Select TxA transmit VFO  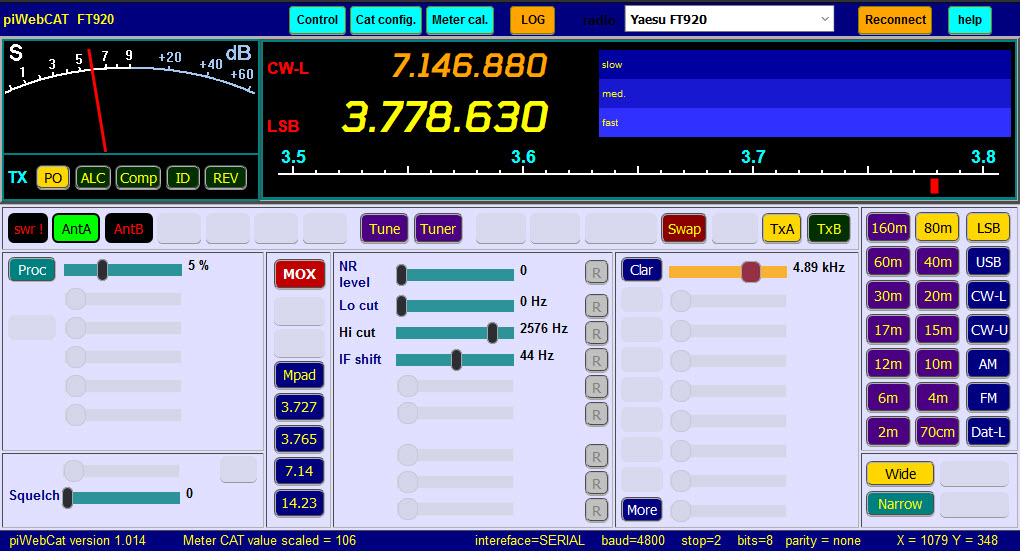781,228
